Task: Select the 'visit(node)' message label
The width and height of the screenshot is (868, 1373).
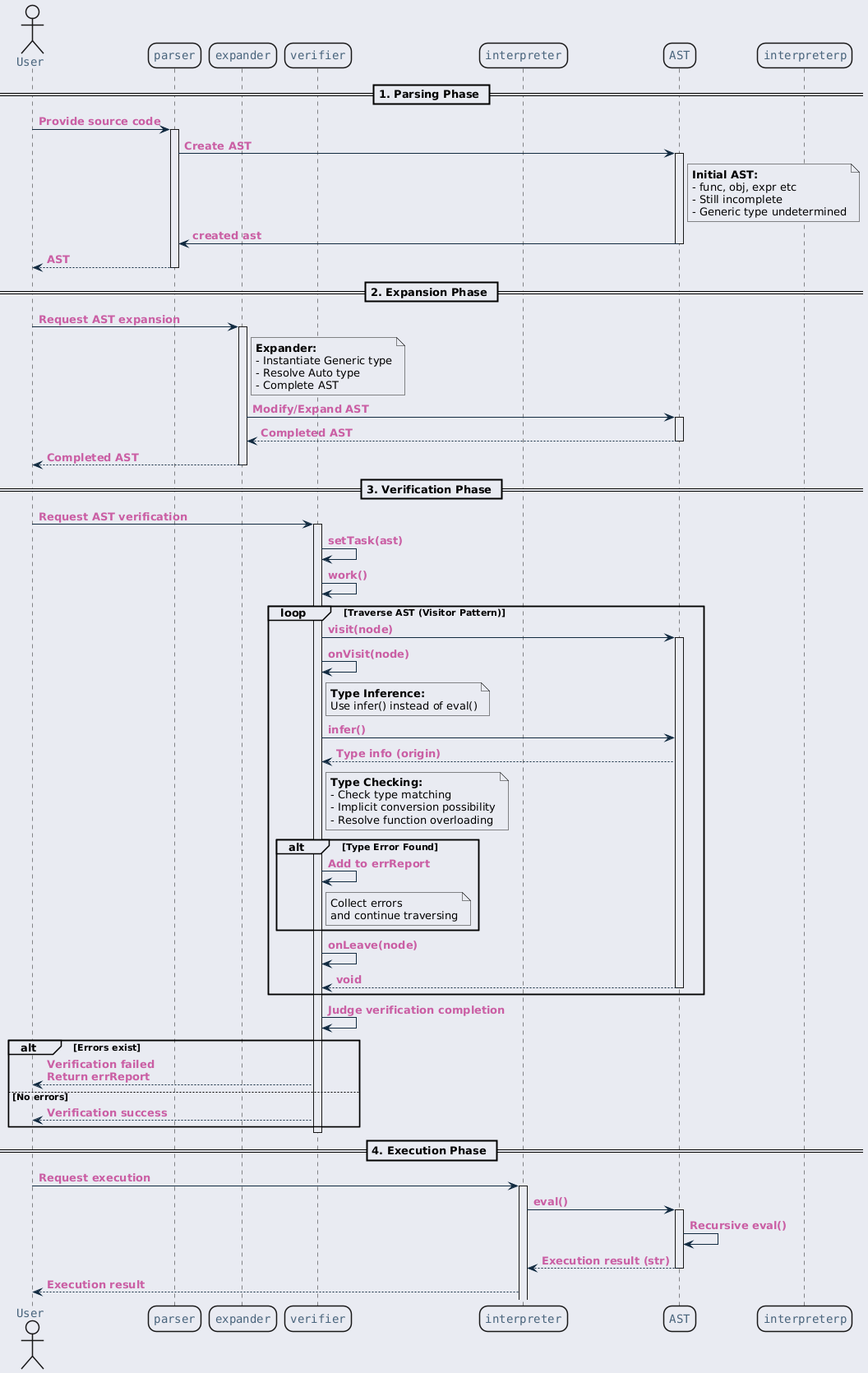Action: coord(360,630)
